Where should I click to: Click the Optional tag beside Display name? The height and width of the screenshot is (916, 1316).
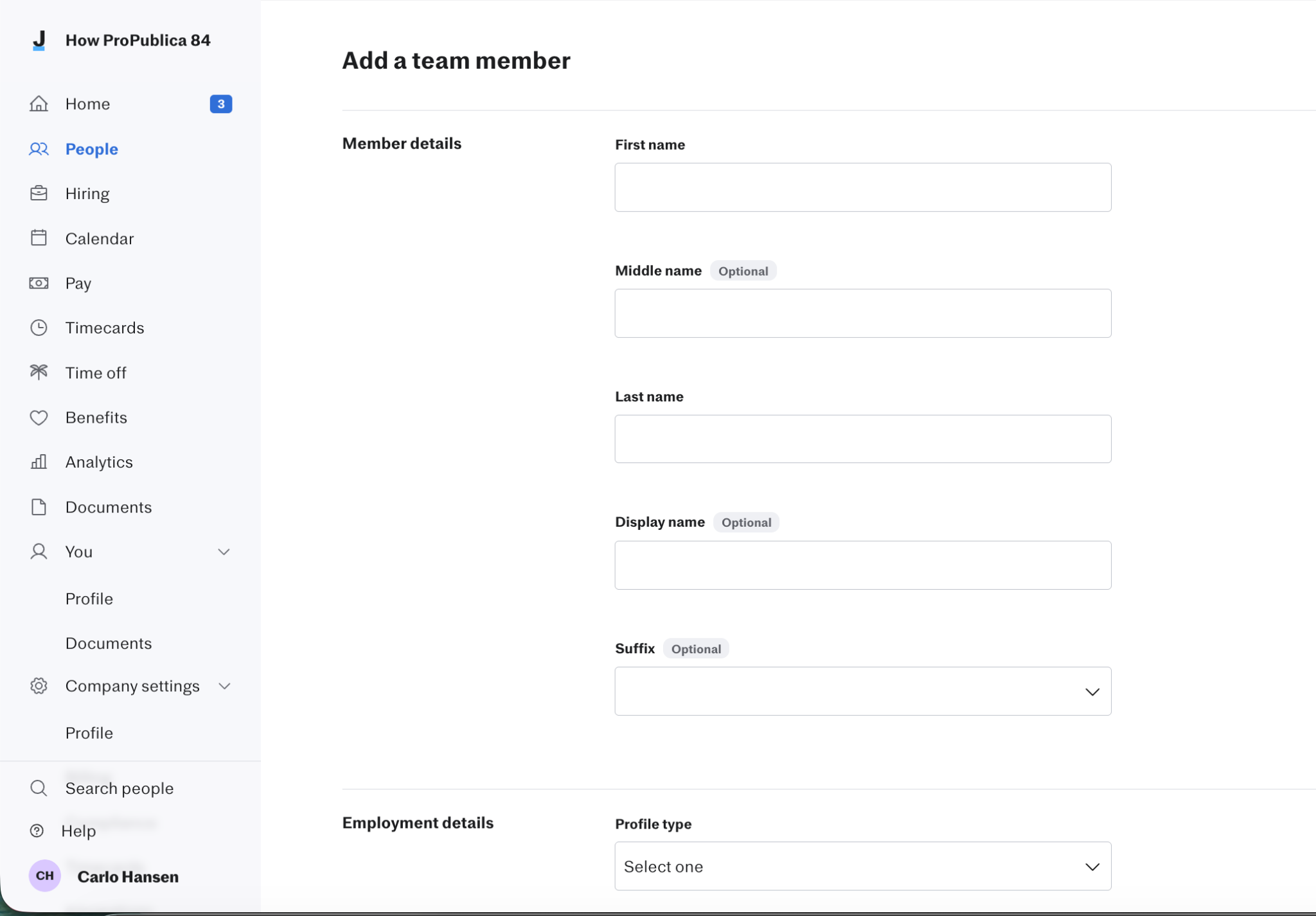pos(747,522)
